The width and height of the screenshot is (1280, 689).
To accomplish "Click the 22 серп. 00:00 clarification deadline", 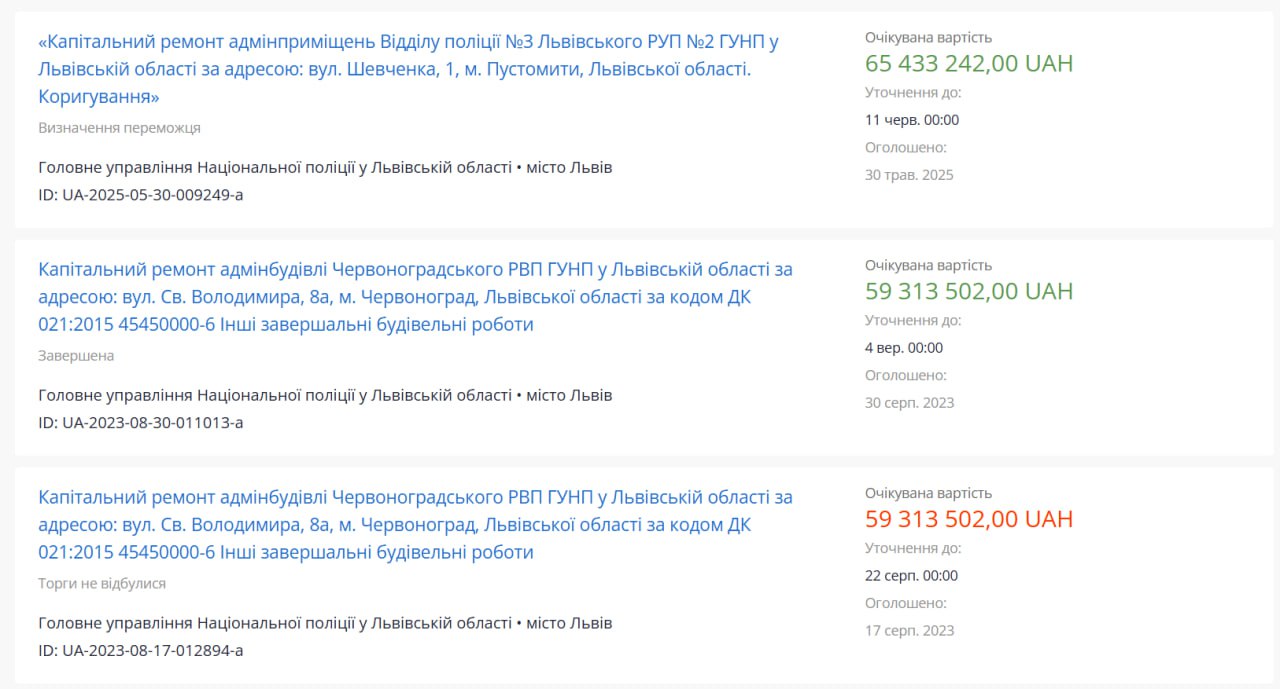I will coord(911,576).
